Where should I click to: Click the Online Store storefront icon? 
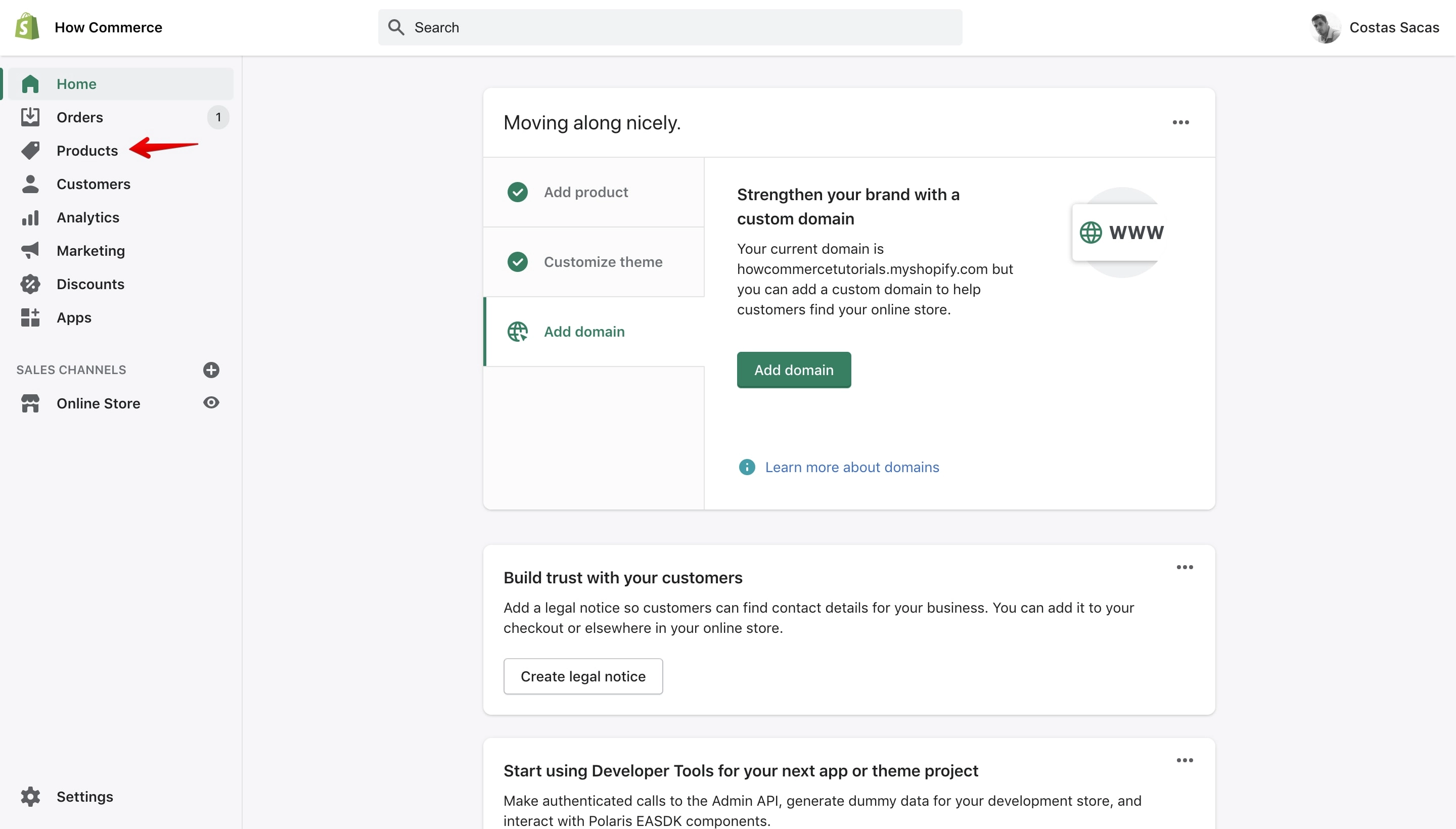[x=30, y=403]
